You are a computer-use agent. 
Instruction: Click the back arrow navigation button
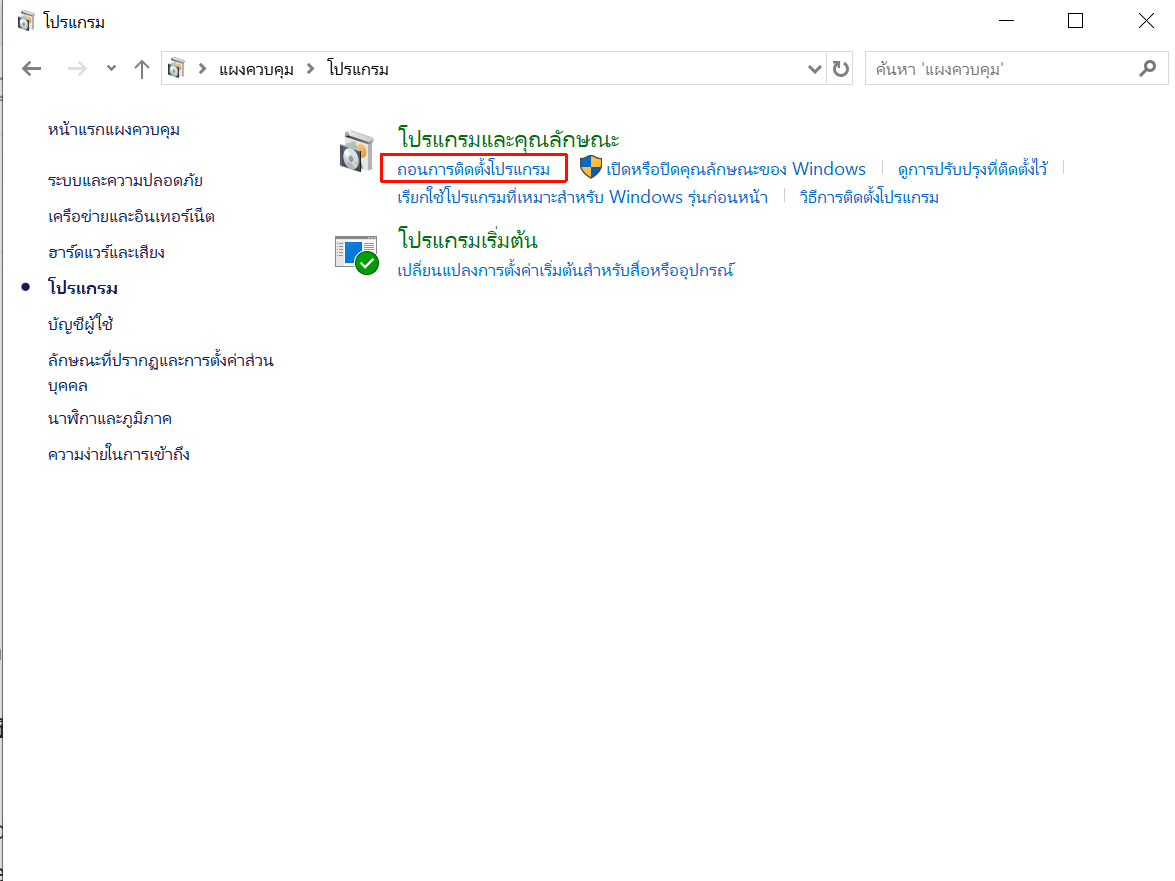[32, 69]
